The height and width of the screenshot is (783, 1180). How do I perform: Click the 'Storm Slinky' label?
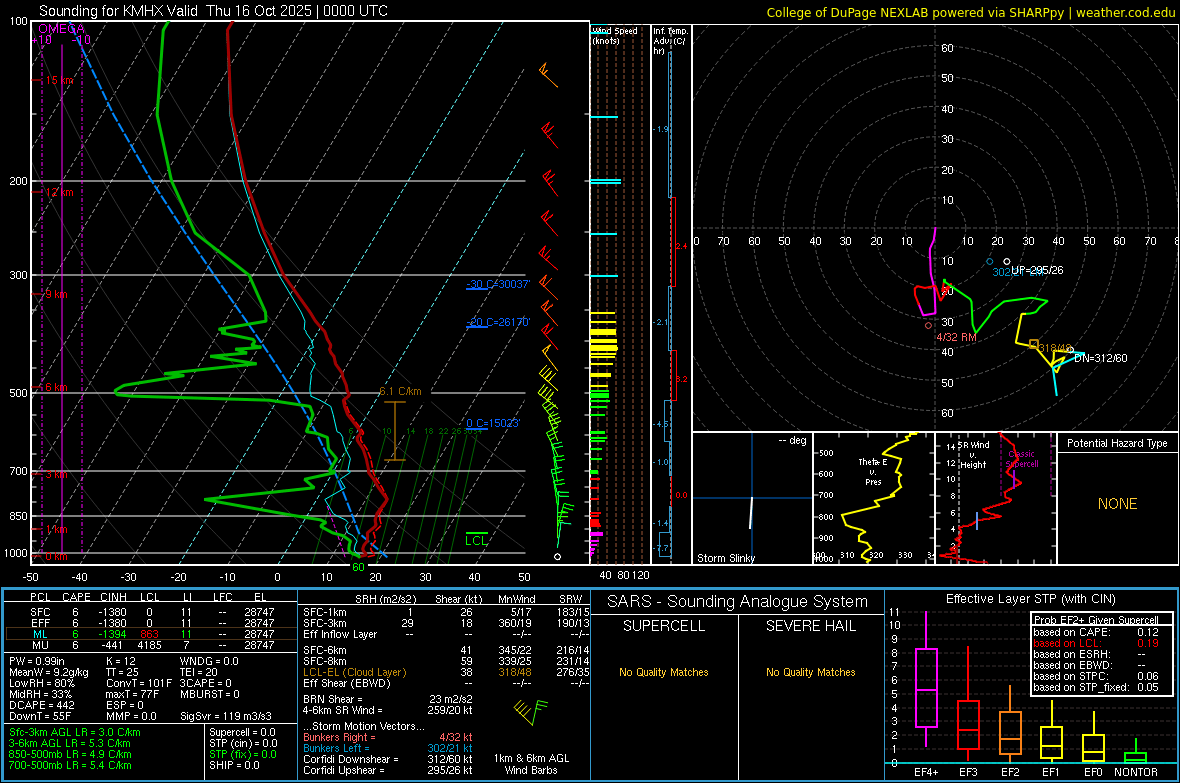725,558
